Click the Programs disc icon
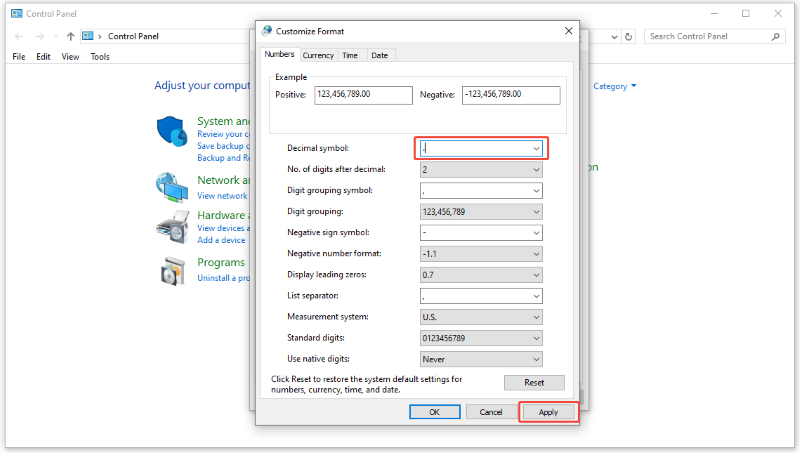This screenshot has height=453, width=800. click(x=172, y=271)
